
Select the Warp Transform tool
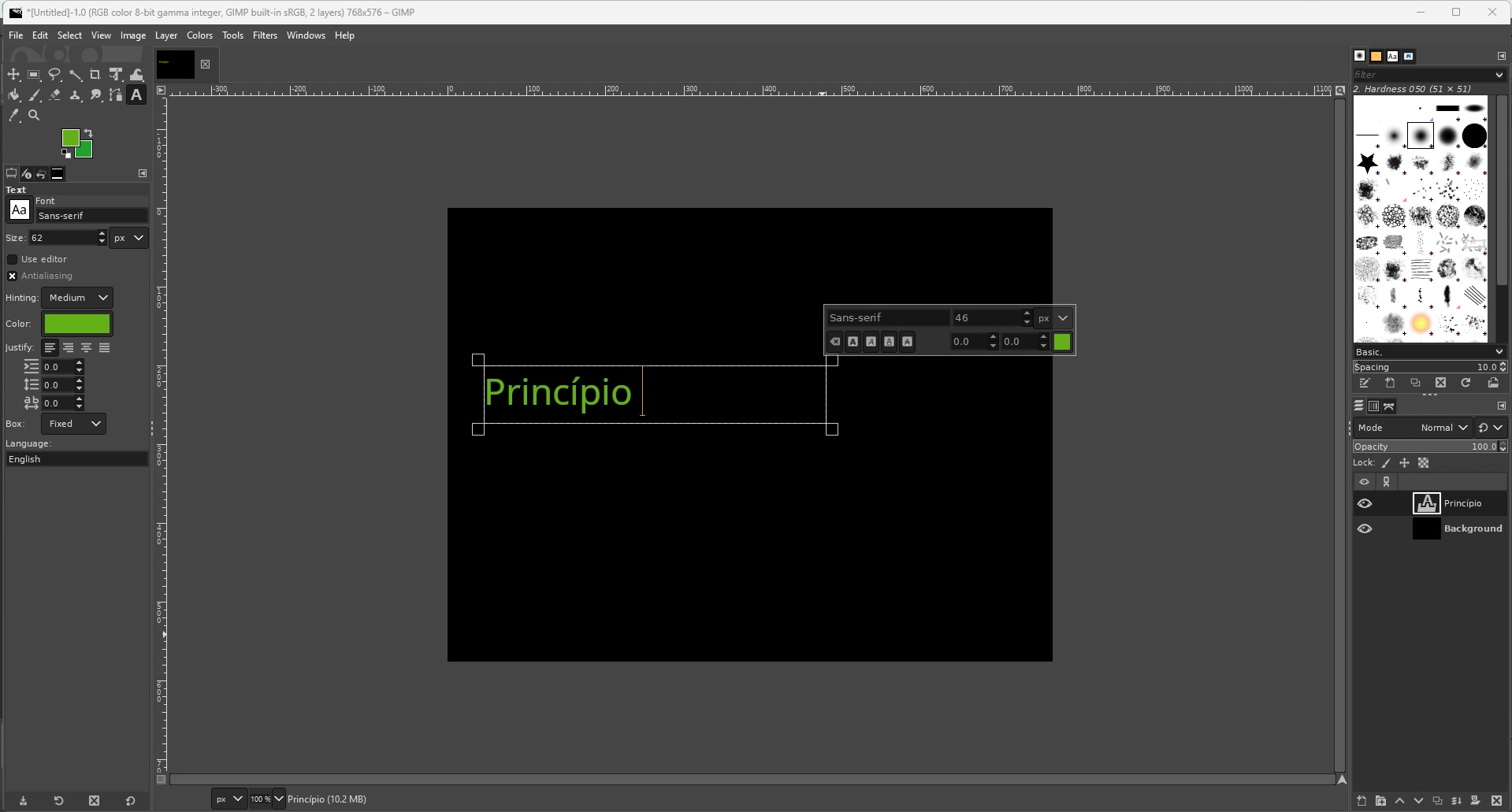[136, 75]
